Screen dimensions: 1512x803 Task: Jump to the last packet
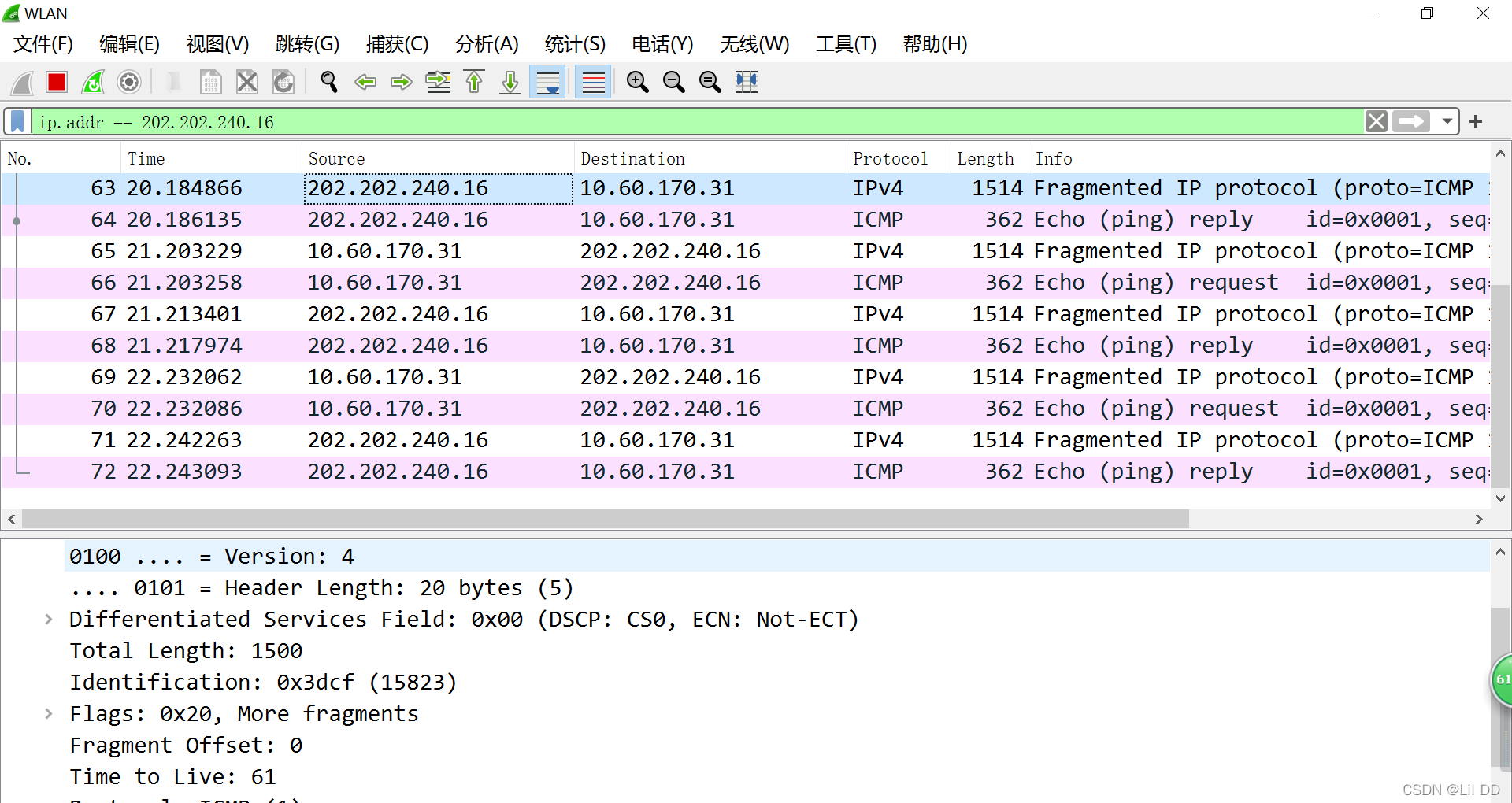[x=510, y=82]
